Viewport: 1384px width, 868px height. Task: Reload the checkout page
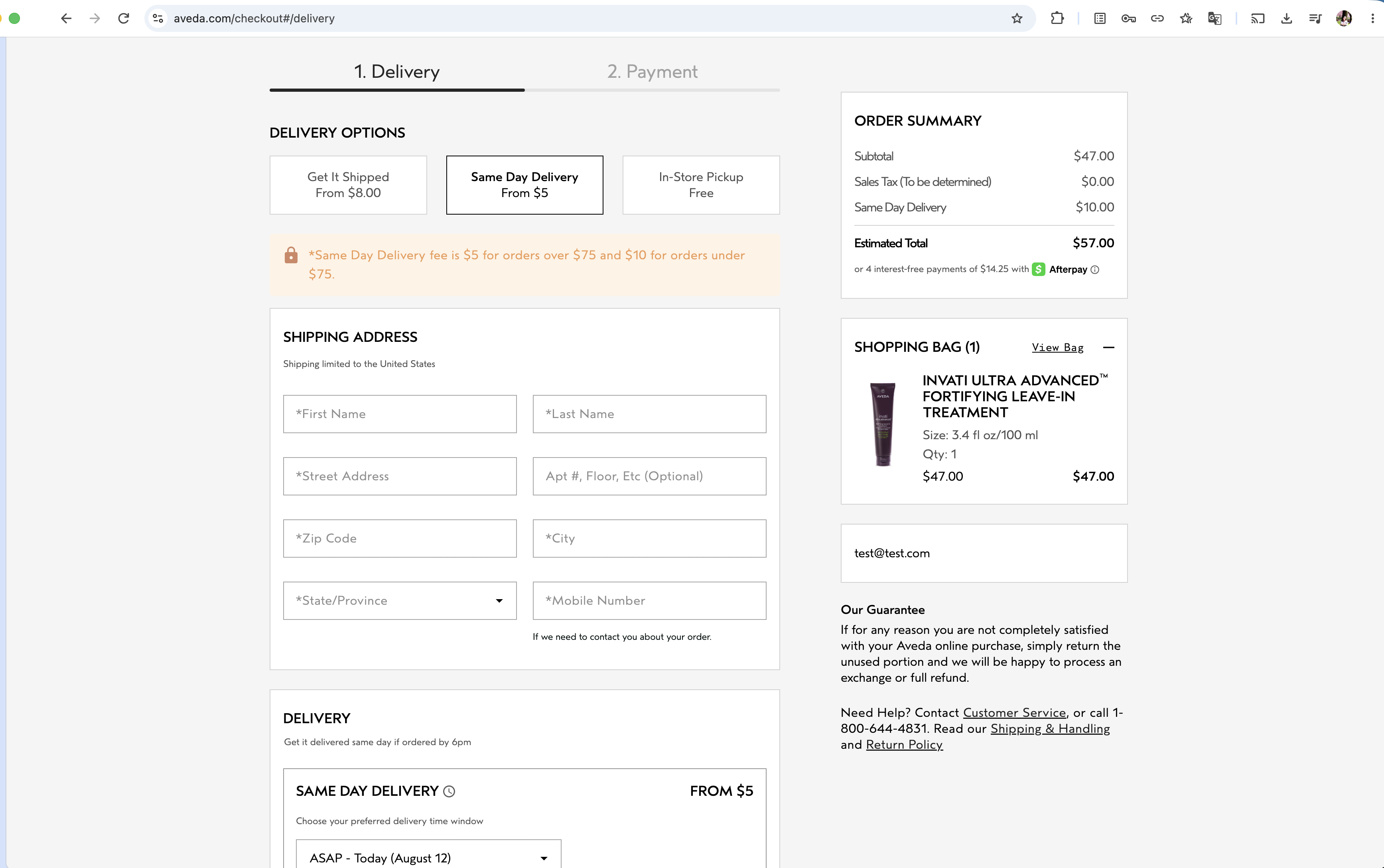[x=123, y=18]
